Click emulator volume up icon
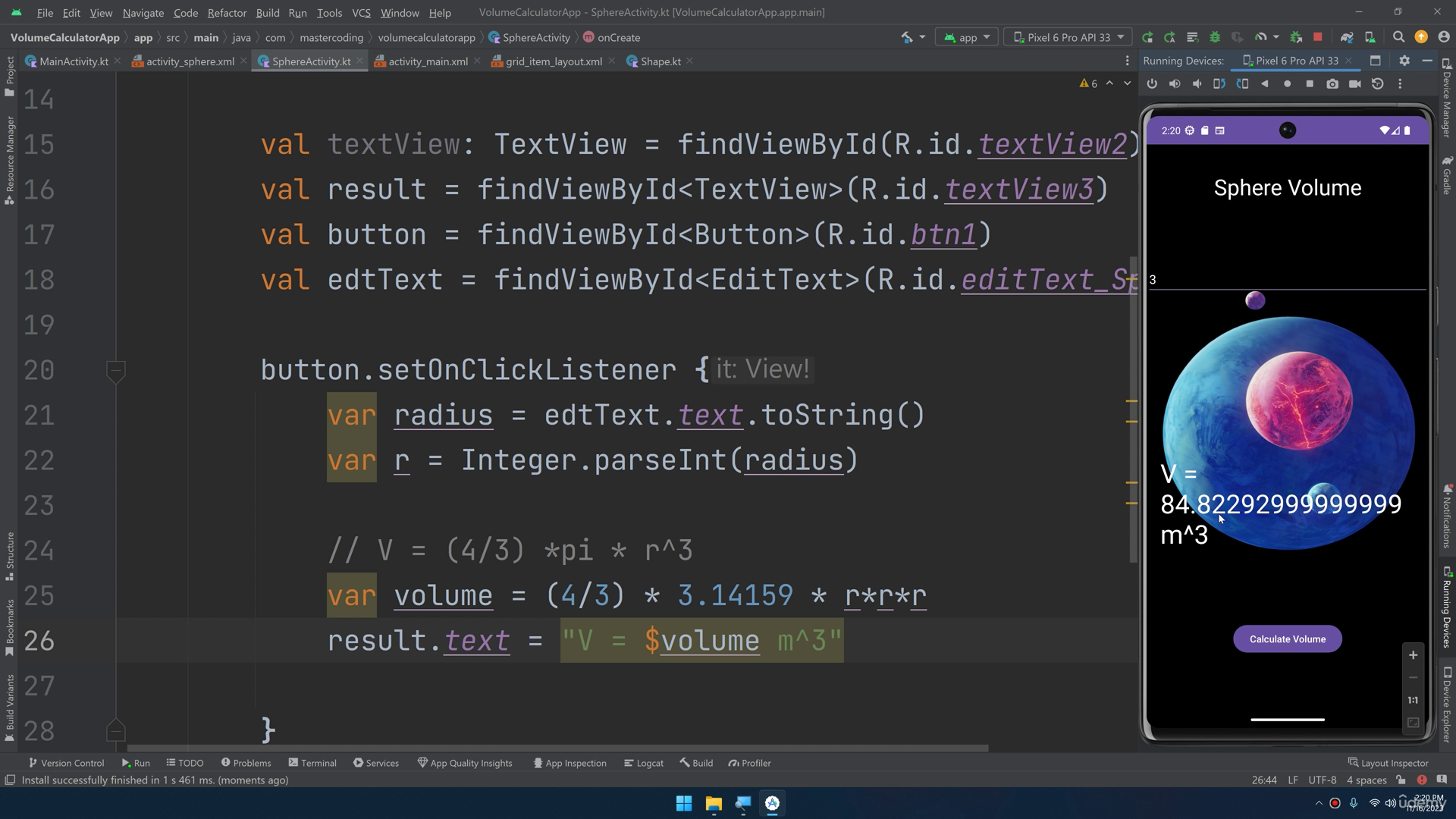This screenshot has height=819, width=1456. click(1175, 84)
